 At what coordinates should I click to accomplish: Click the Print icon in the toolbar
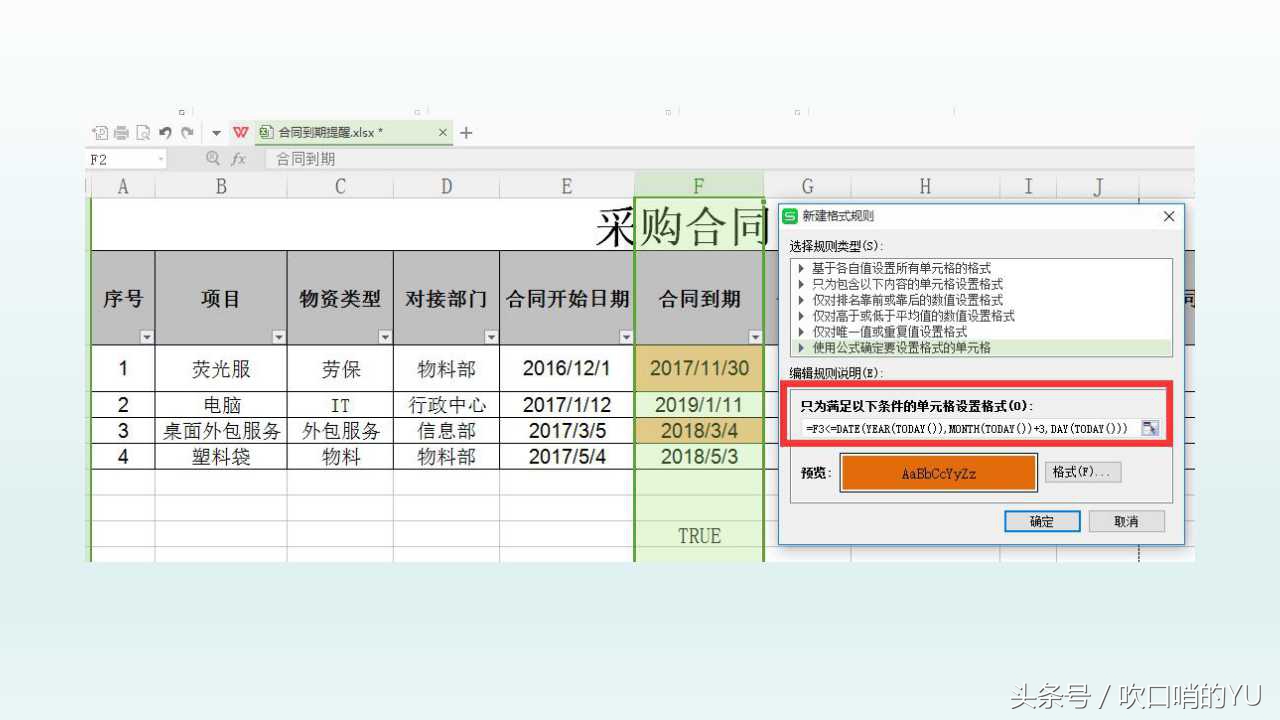pyautogui.click(x=123, y=132)
